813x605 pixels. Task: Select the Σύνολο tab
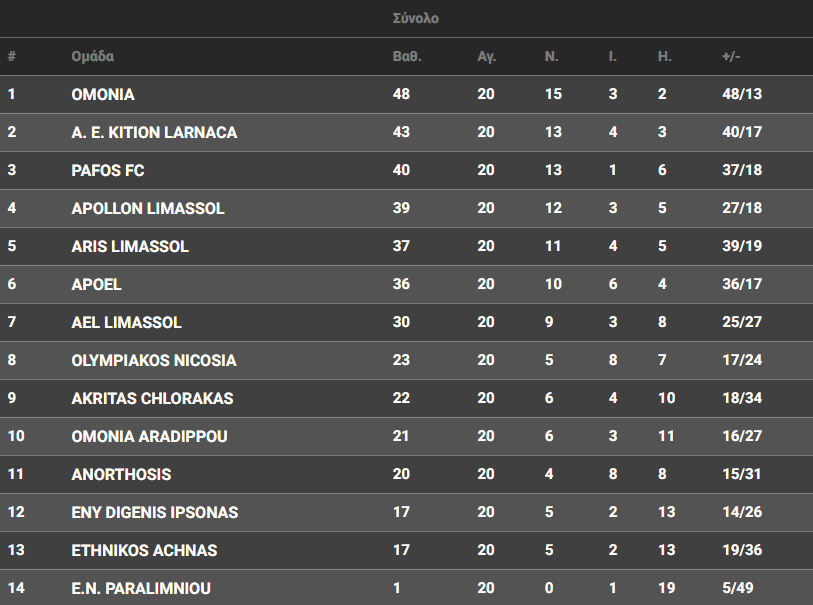tap(416, 18)
